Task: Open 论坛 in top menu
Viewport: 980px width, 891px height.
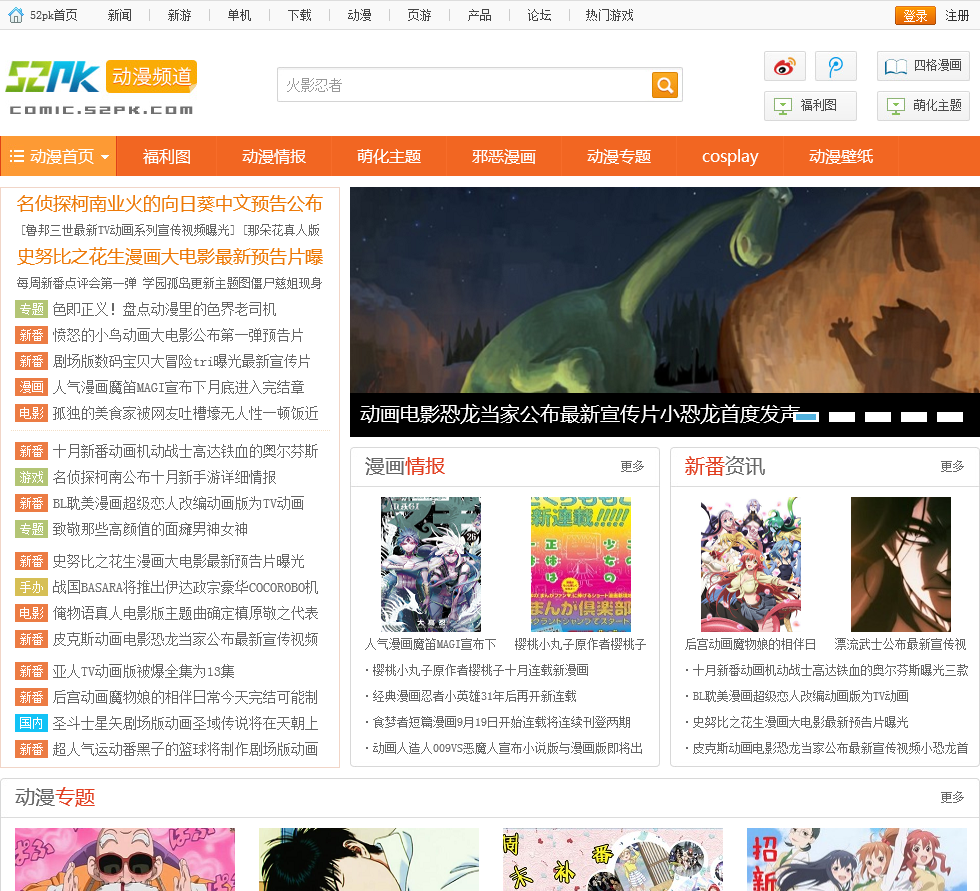Action: (x=539, y=15)
